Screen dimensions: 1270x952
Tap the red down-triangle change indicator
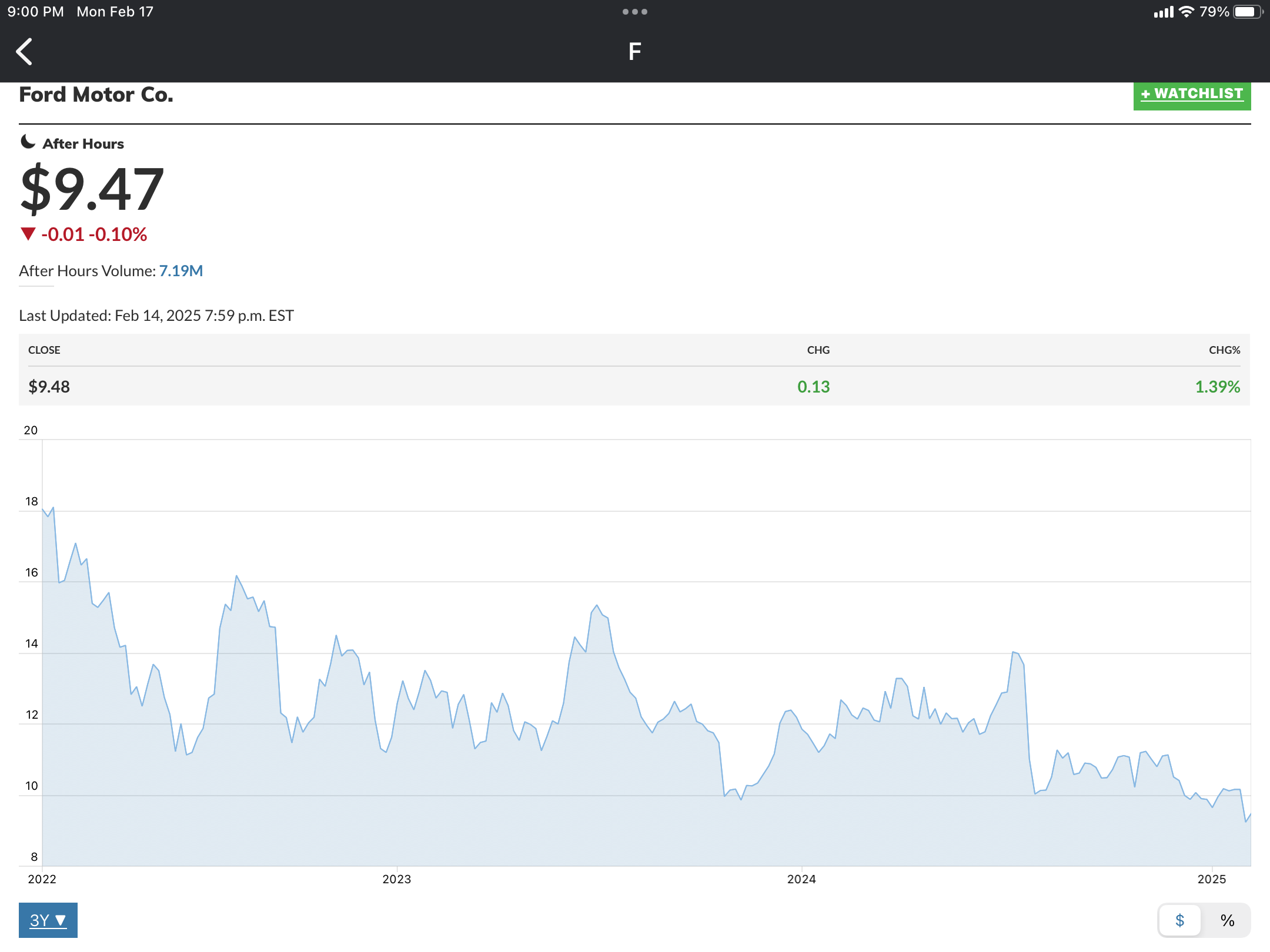tap(28, 234)
